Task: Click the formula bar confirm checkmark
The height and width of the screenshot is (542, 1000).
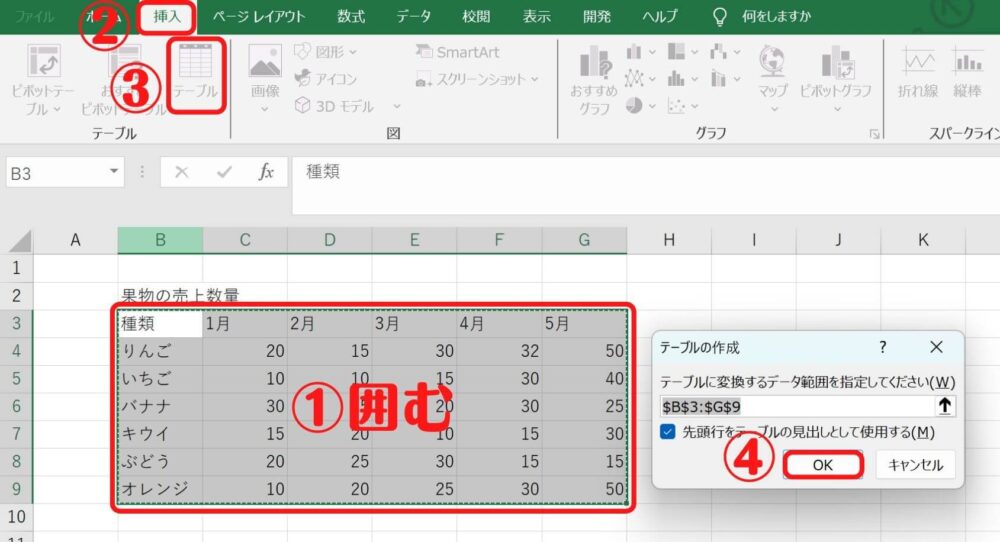Action: pyautogui.click(x=224, y=172)
